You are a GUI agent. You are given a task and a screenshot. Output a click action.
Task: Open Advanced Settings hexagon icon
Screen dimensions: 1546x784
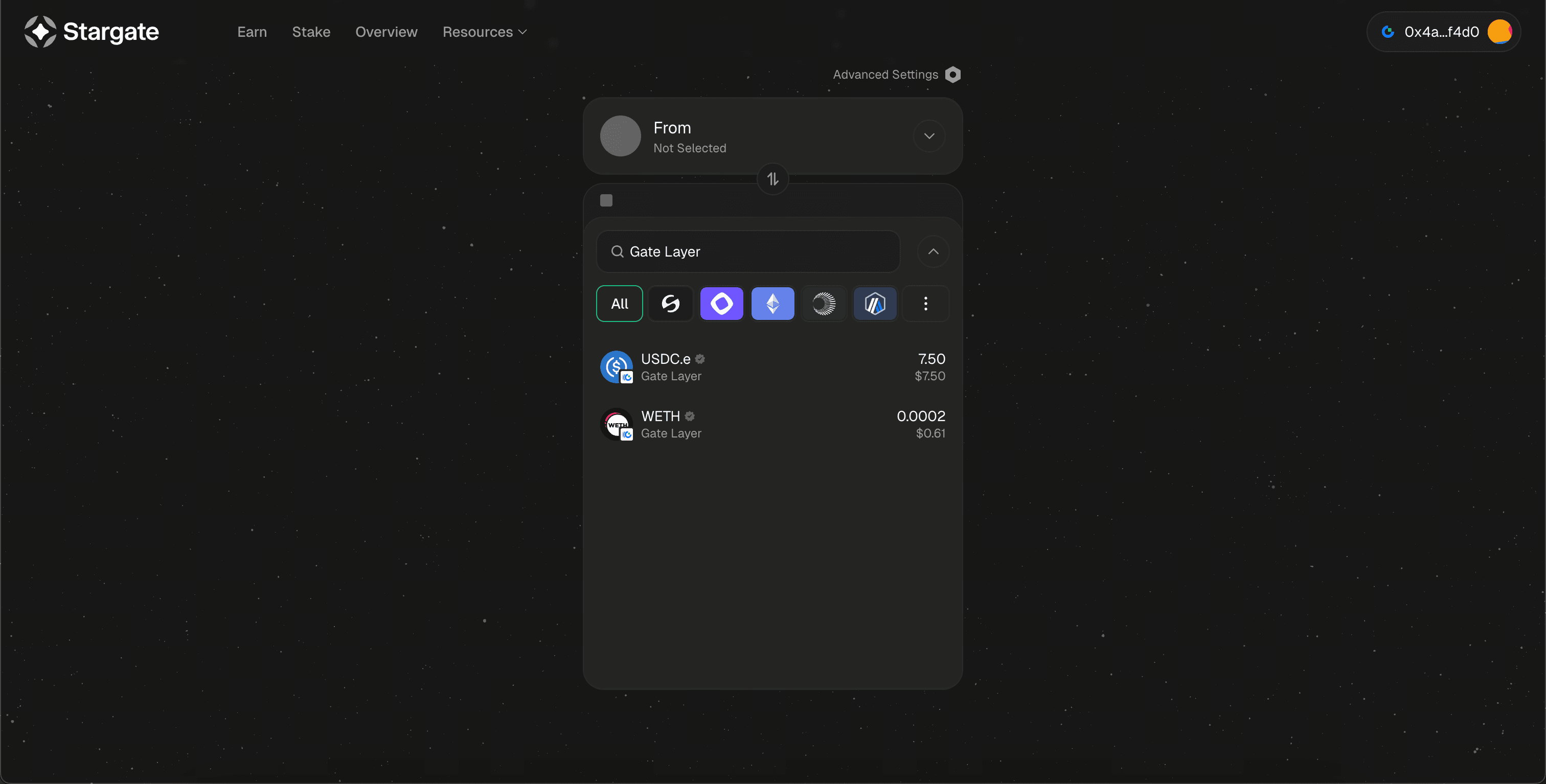point(952,75)
